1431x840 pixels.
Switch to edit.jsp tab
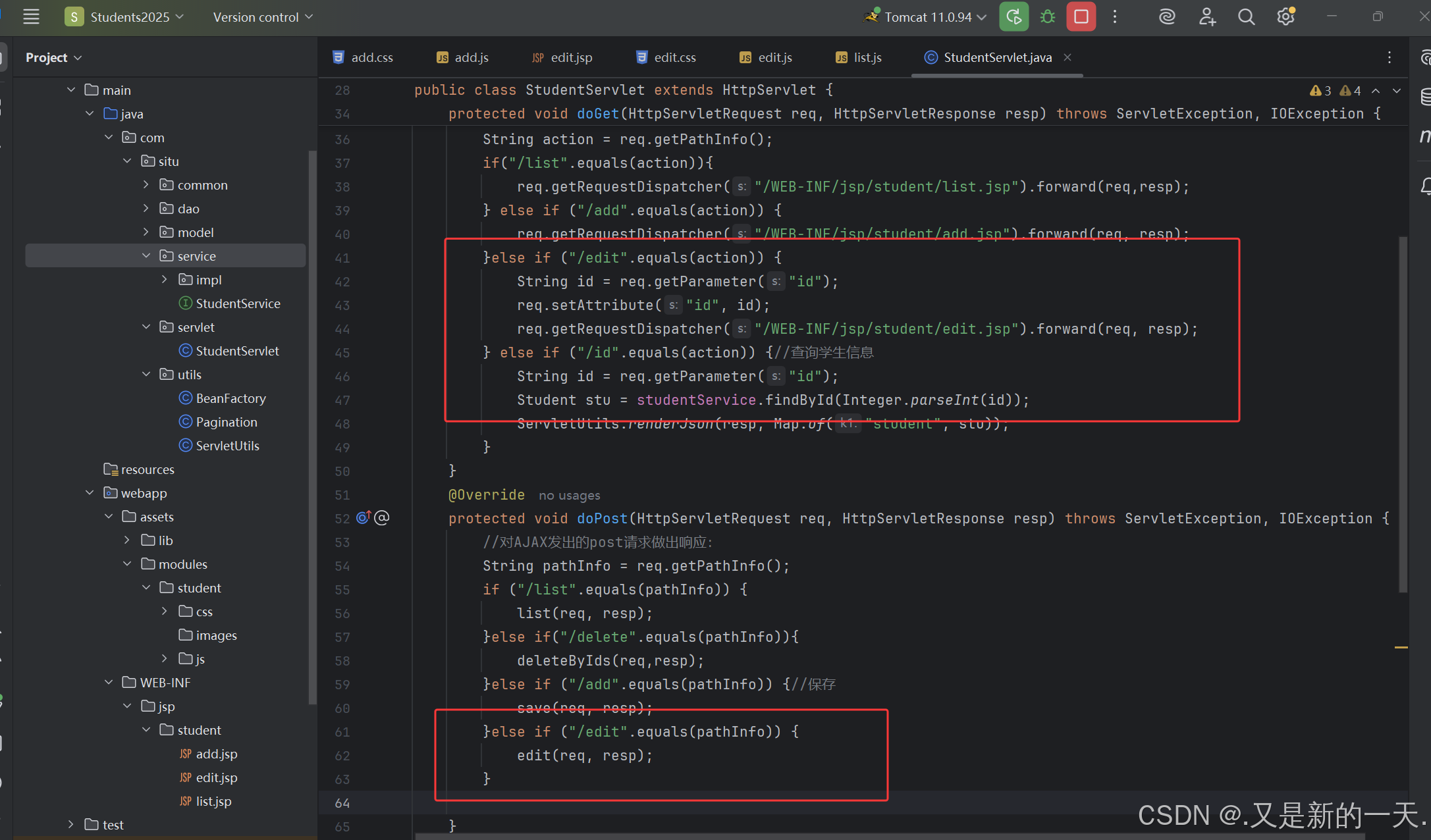562,58
